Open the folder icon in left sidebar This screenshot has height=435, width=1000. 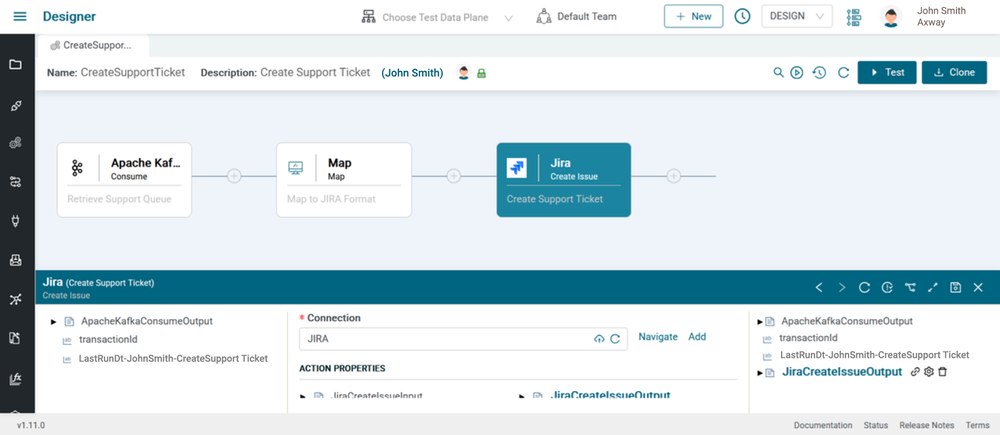(15, 64)
